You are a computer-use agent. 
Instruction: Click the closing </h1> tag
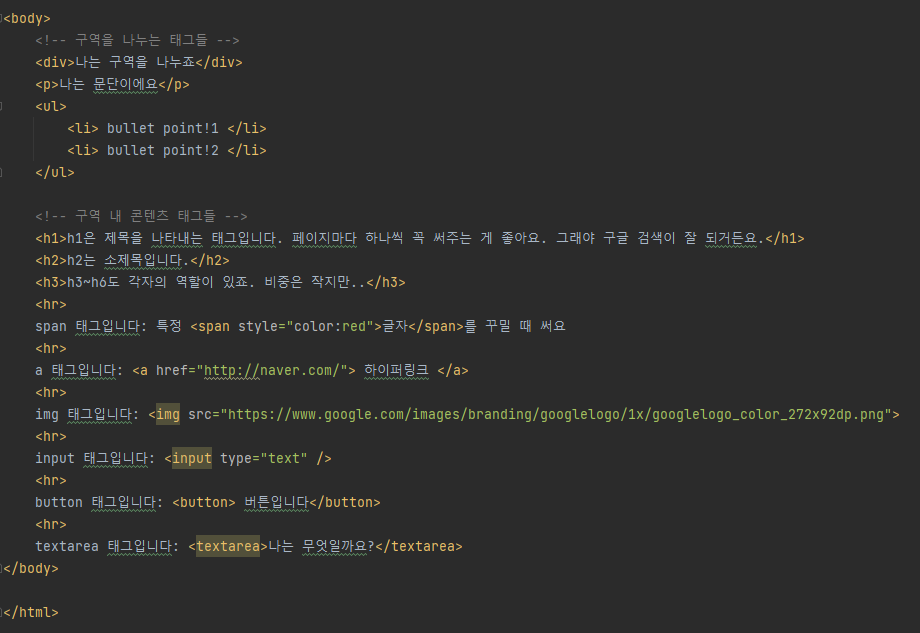coord(785,239)
